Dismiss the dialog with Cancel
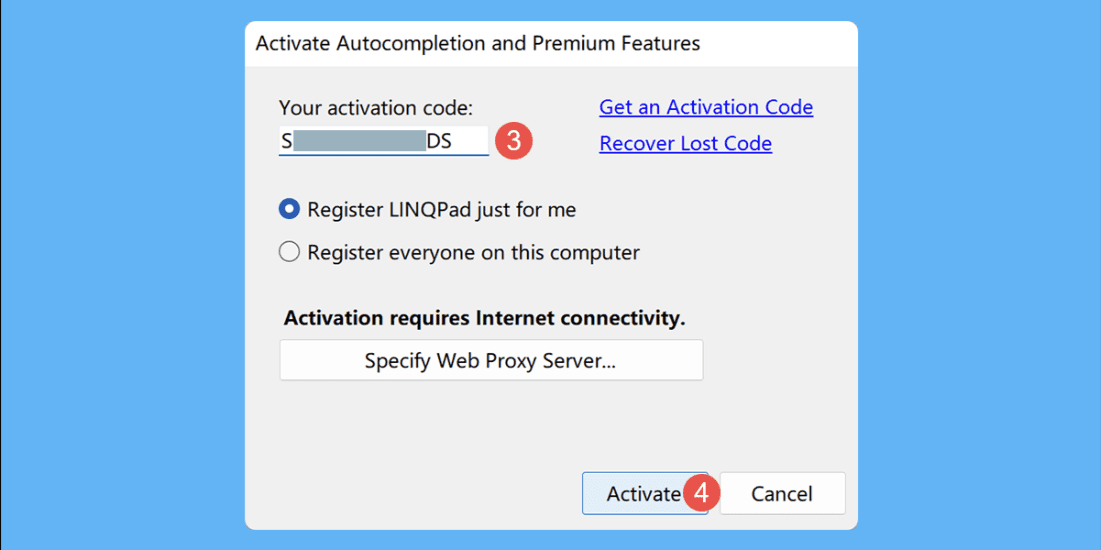 (782, 493)
